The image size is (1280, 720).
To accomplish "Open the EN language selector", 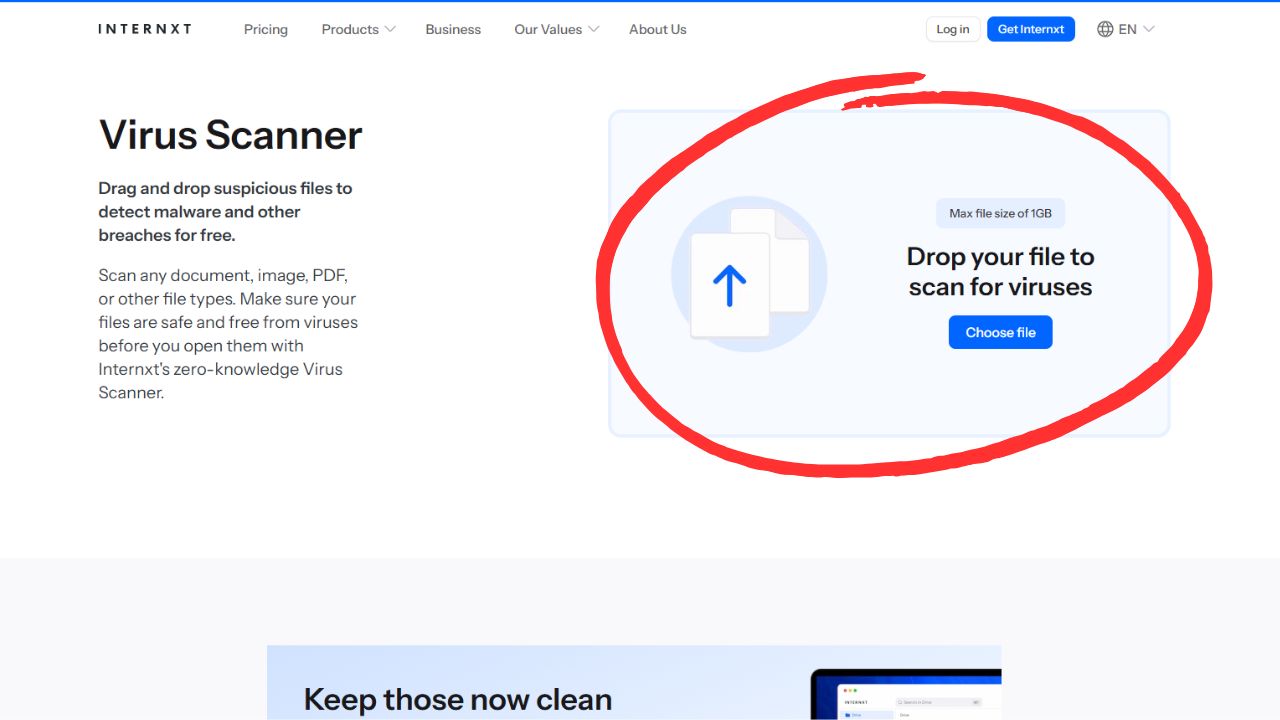I will 1127,29.
